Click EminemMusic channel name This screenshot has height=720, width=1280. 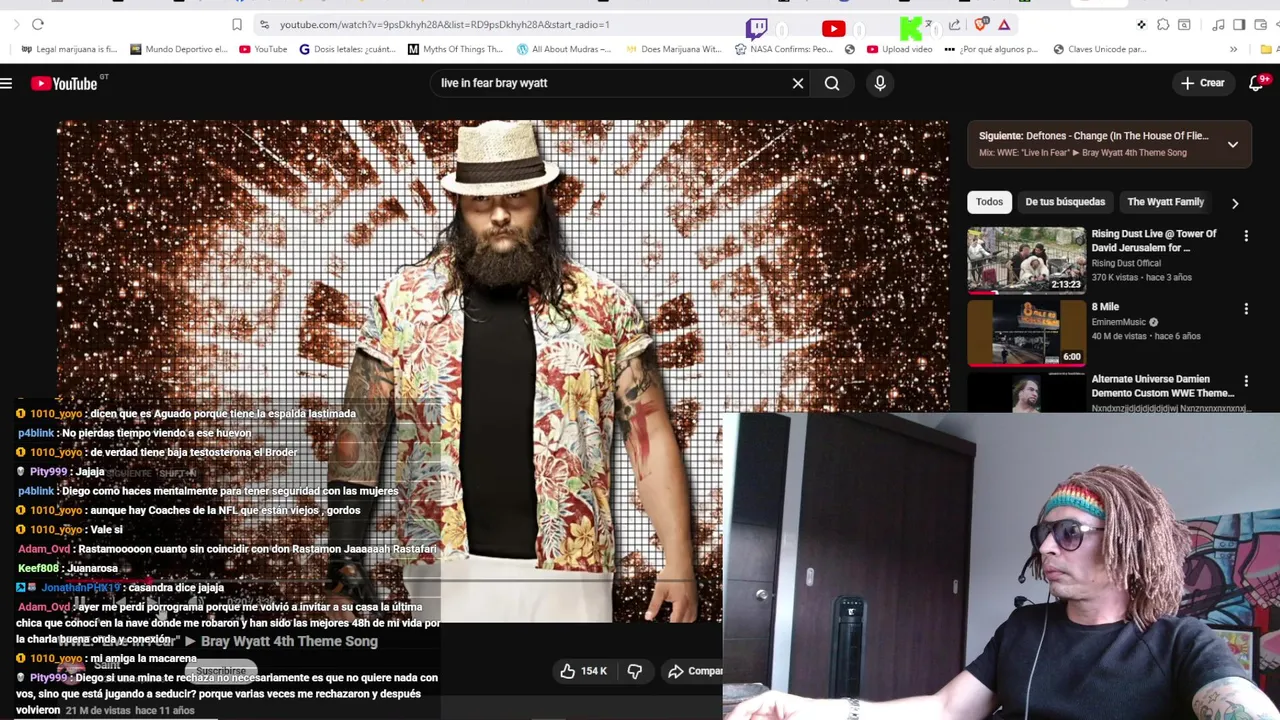1118,322
